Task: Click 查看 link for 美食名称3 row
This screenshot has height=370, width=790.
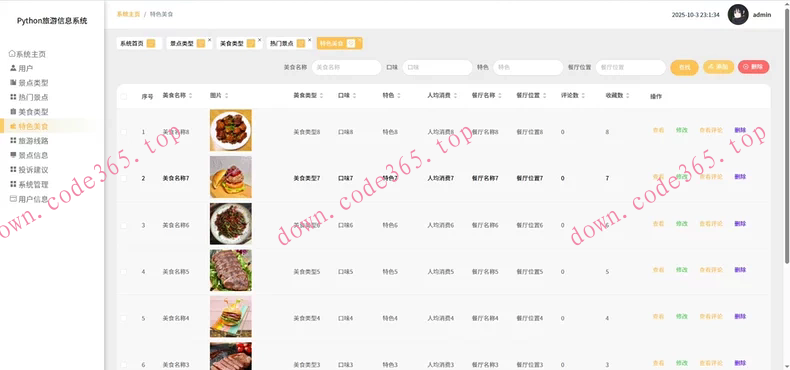Action: [658, 363]
